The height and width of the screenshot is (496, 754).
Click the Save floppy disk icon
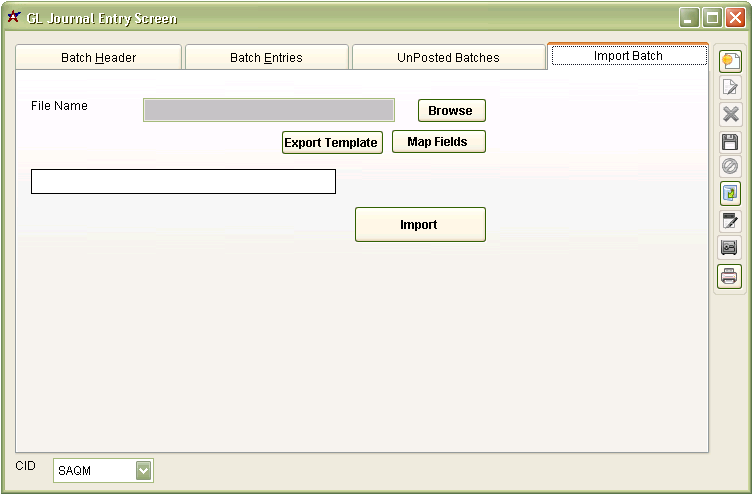click(x=730, y=141)
